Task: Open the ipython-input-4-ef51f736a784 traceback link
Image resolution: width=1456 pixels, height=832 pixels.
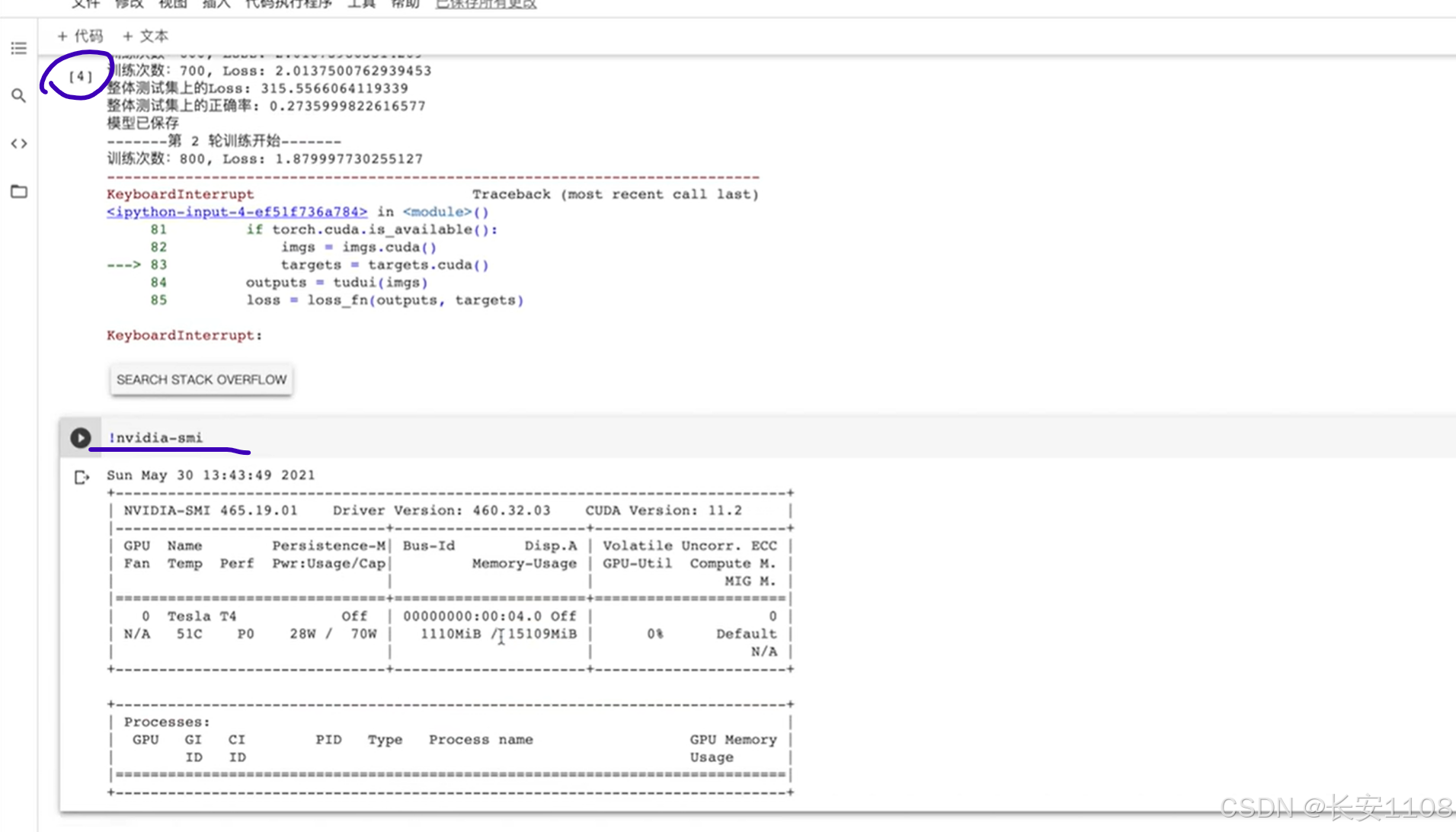Action: click(x=237, y=212)
